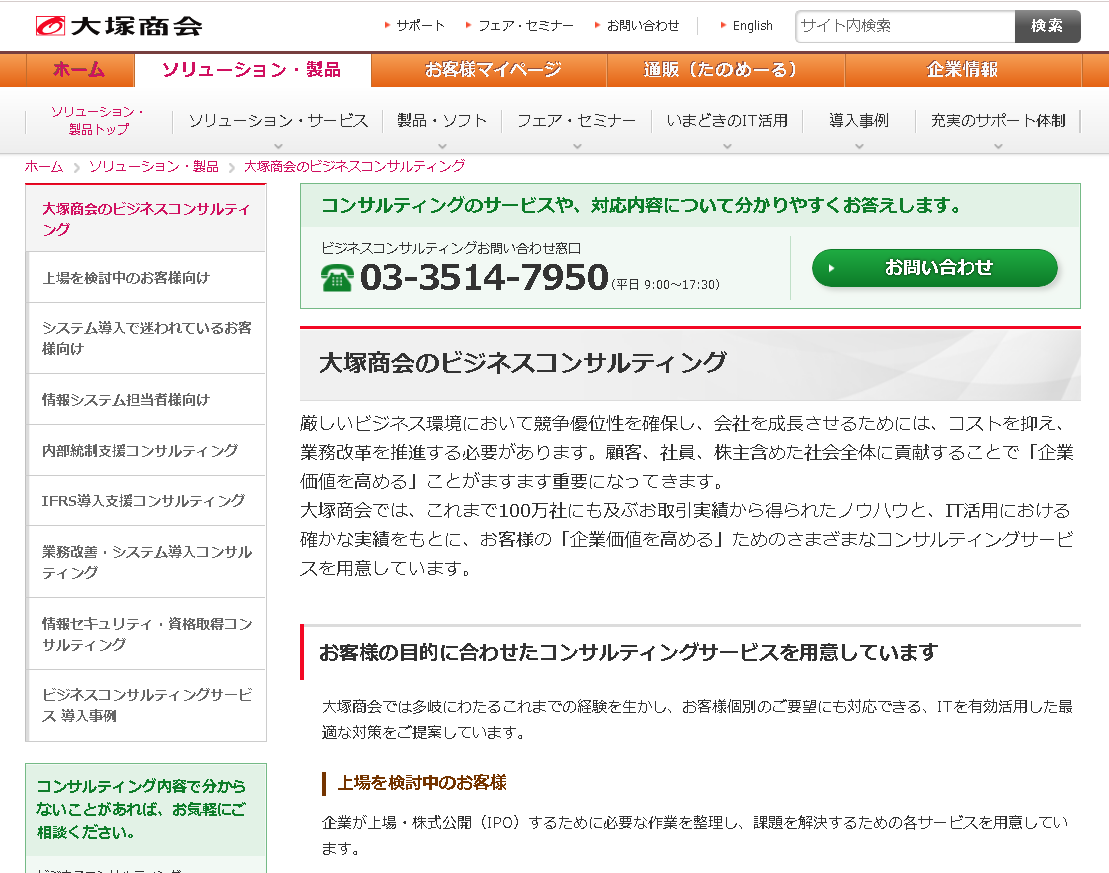Click the Otsuka Shokai logo
Screen dimensions: 1109x873
coord(118,26)
